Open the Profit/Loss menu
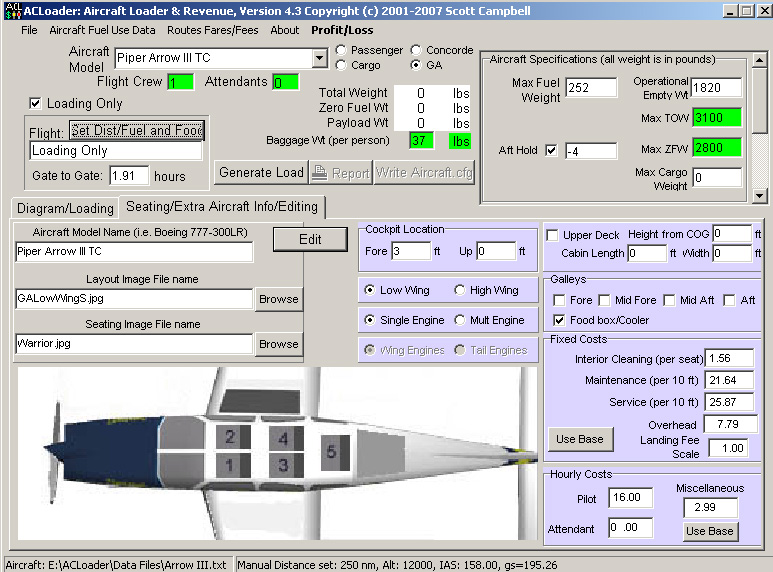Image resolution: width=773 pixels, height=572 pixels. point(342,30)
